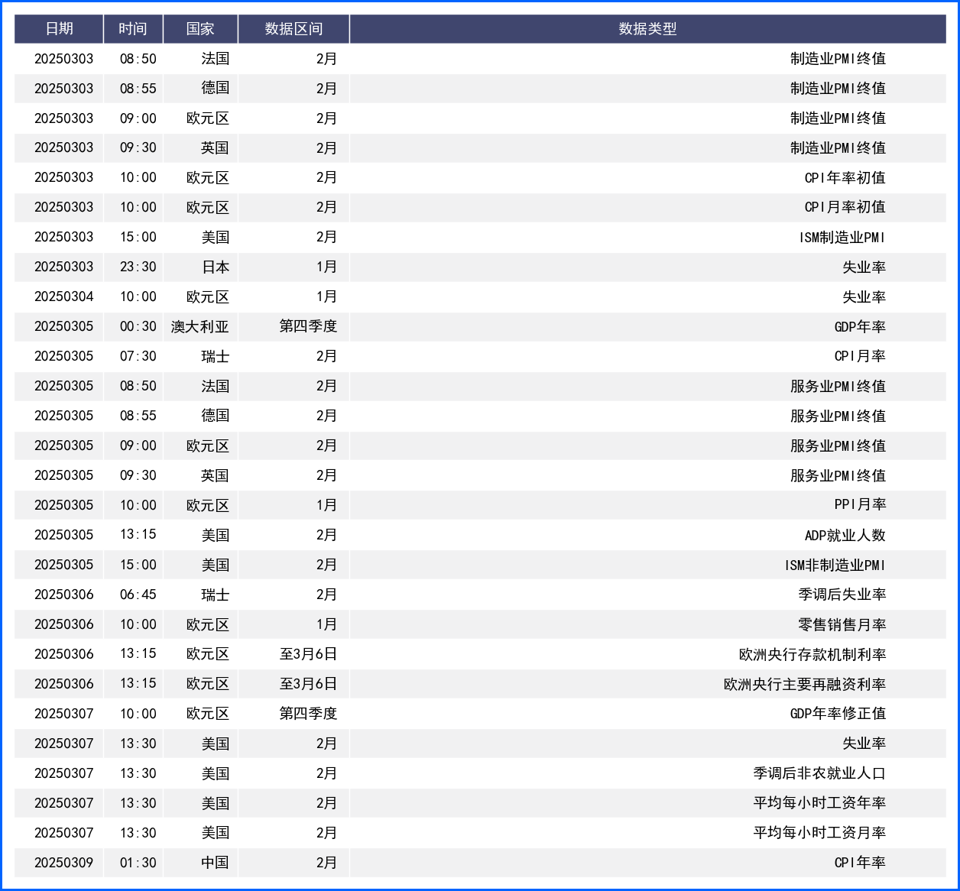
Task: Click the date 20250304
Action: [64, 296]
